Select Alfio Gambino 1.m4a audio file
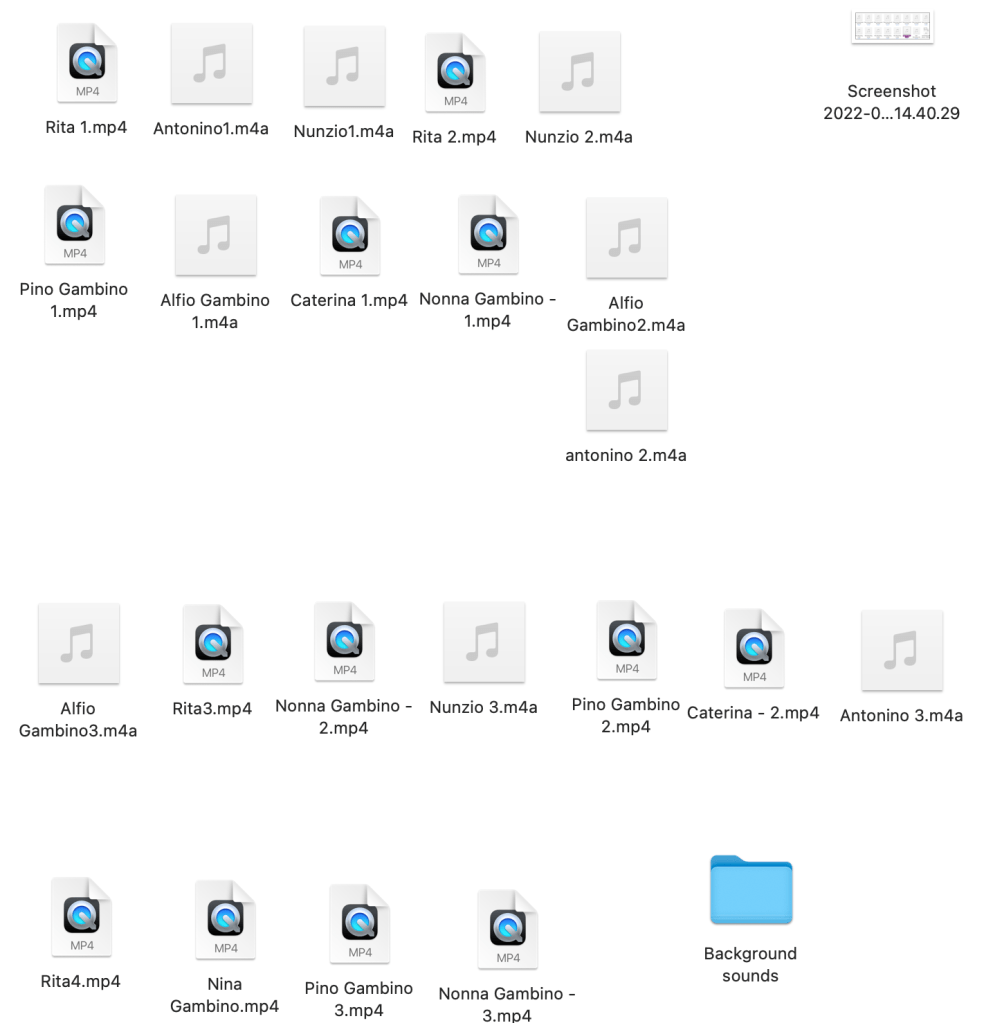Viewport: 984px width, 1023px height. [x=215, y=235]
